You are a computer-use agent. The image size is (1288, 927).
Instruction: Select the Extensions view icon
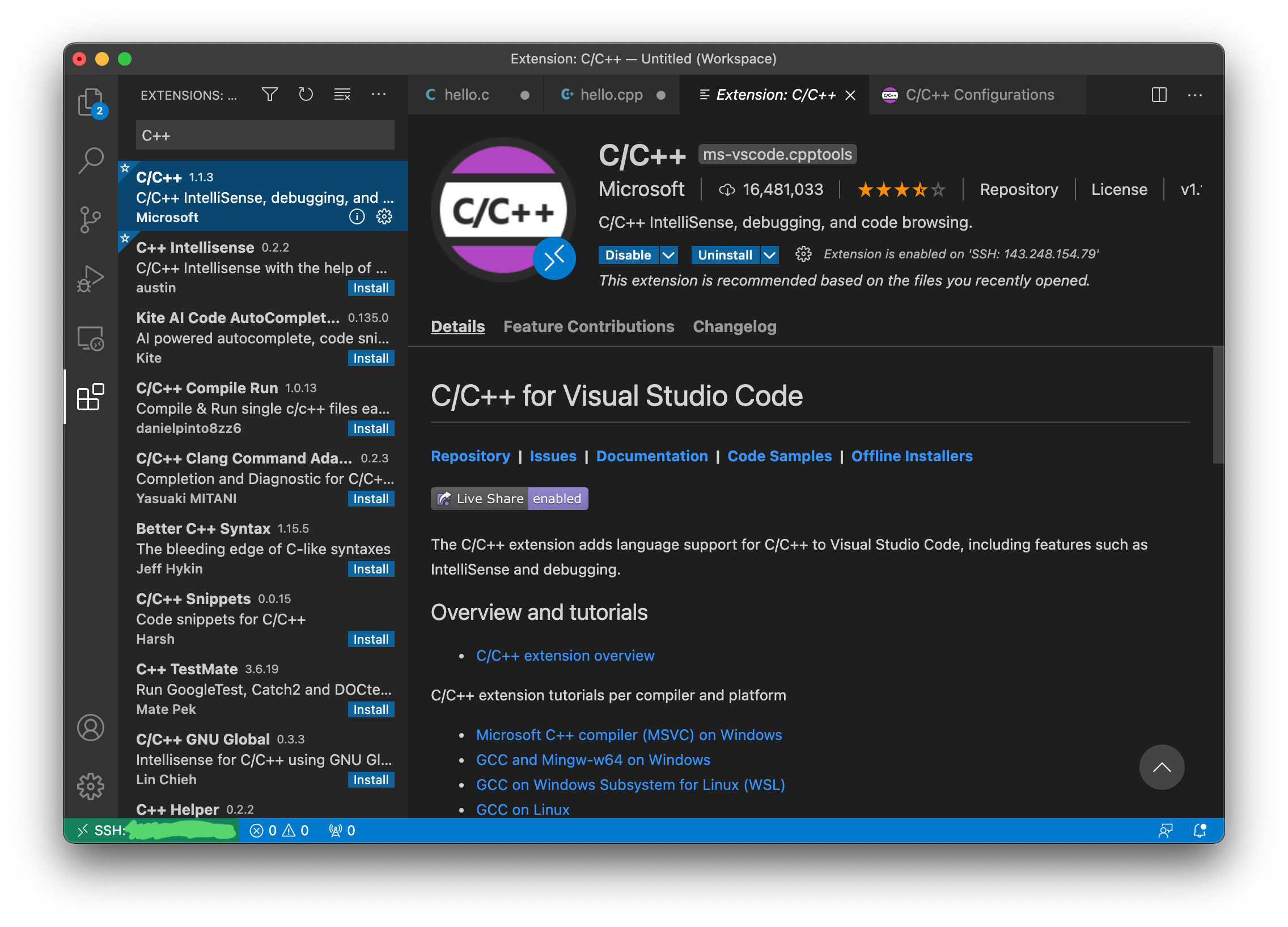pyautogui.click(x=91, y=397)
